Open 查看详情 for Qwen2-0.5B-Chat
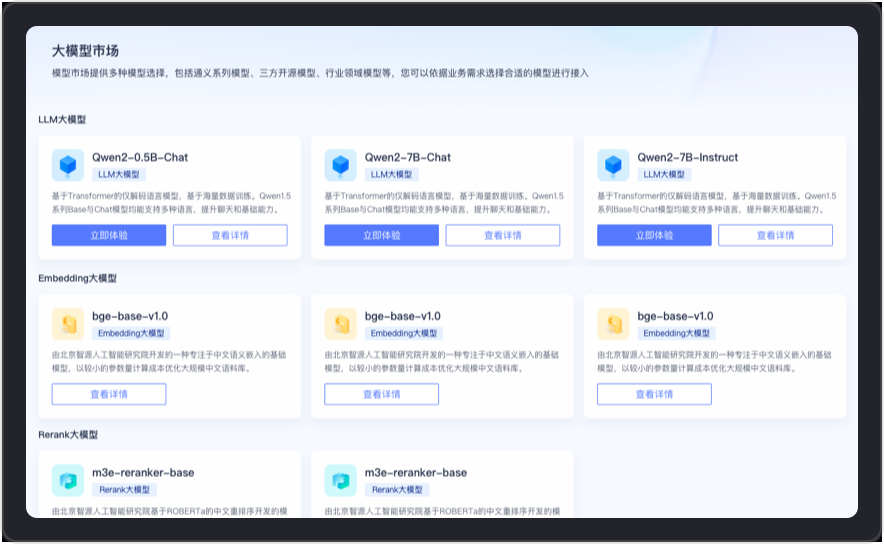 tap(230, 235)
